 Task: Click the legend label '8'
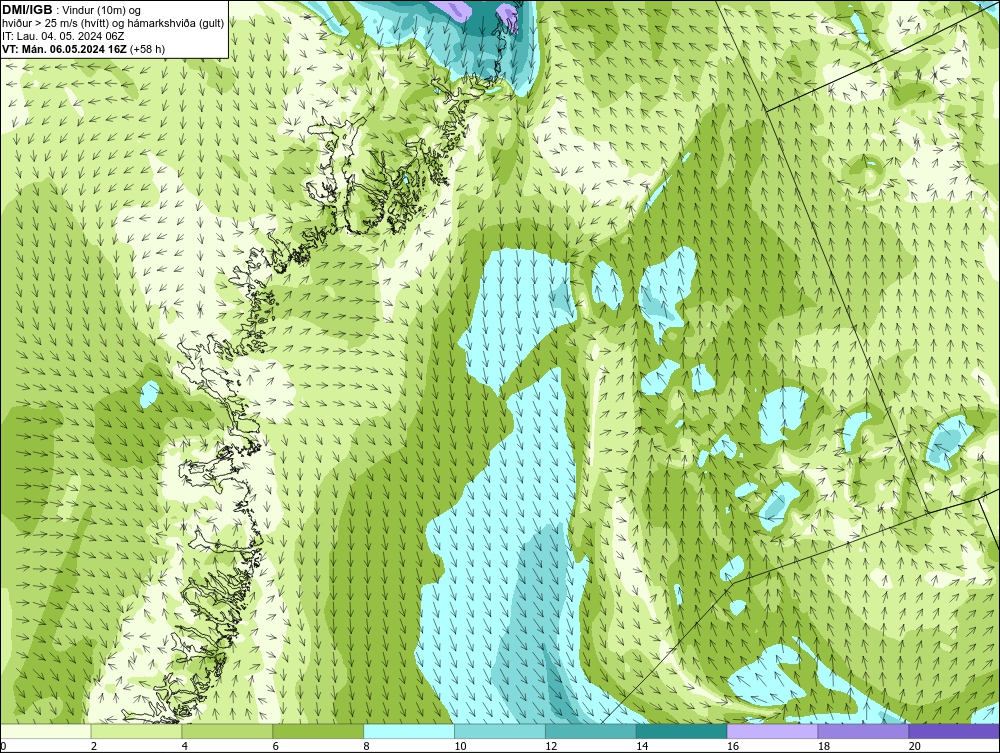pyautogui.click(x=367, y=746)
